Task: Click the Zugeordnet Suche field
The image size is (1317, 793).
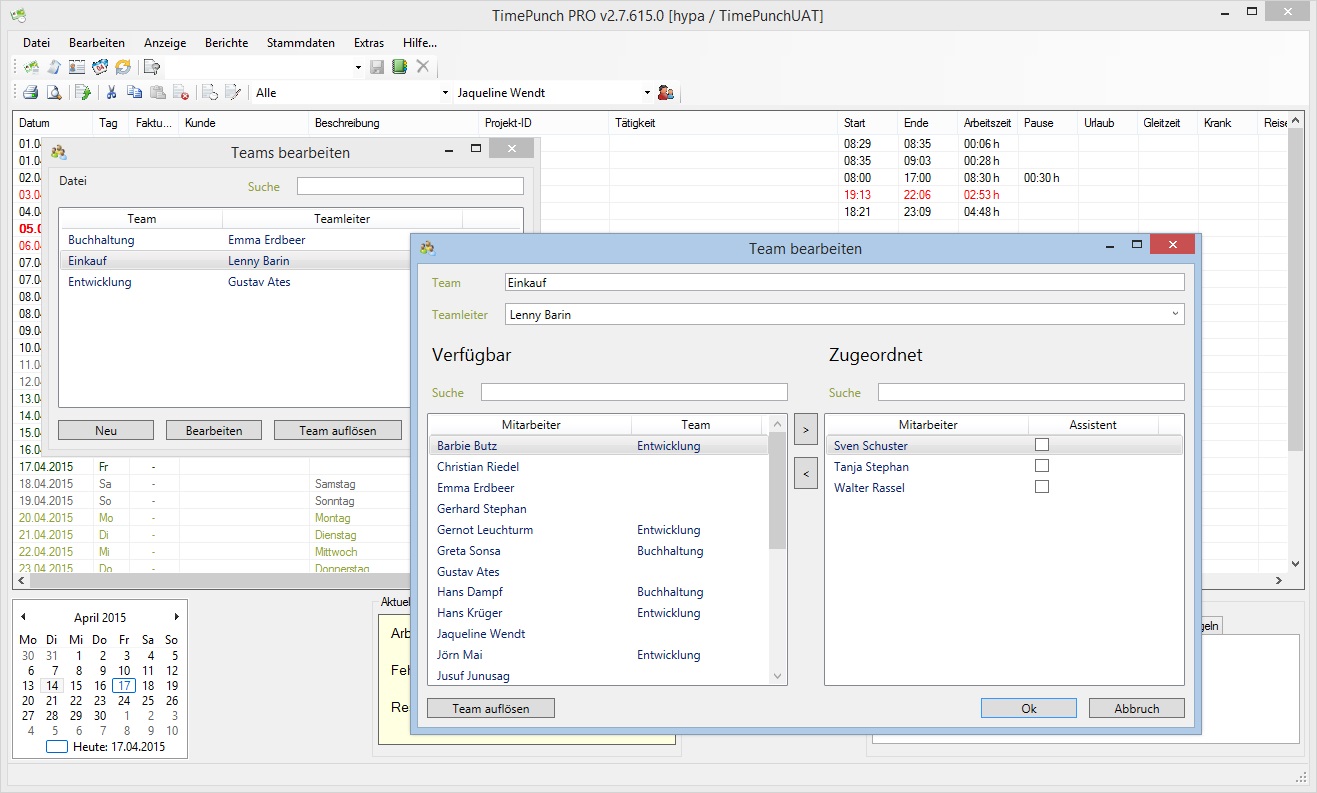Action: click(x=1031, y=392)
